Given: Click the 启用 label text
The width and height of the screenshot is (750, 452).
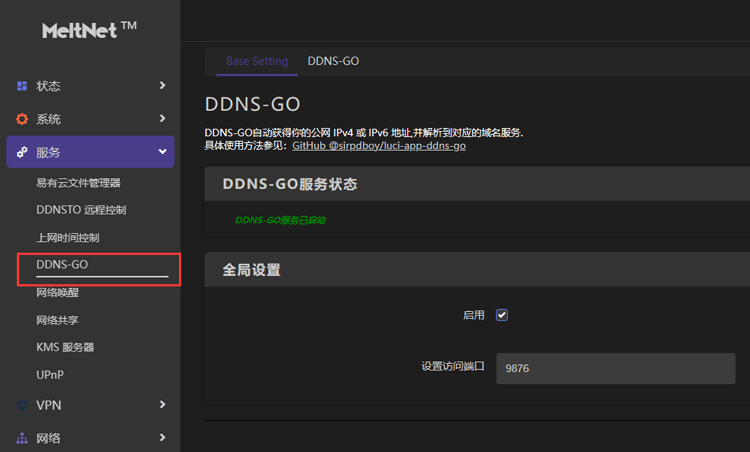Looking at the screenshot, I should pos(474,315).
